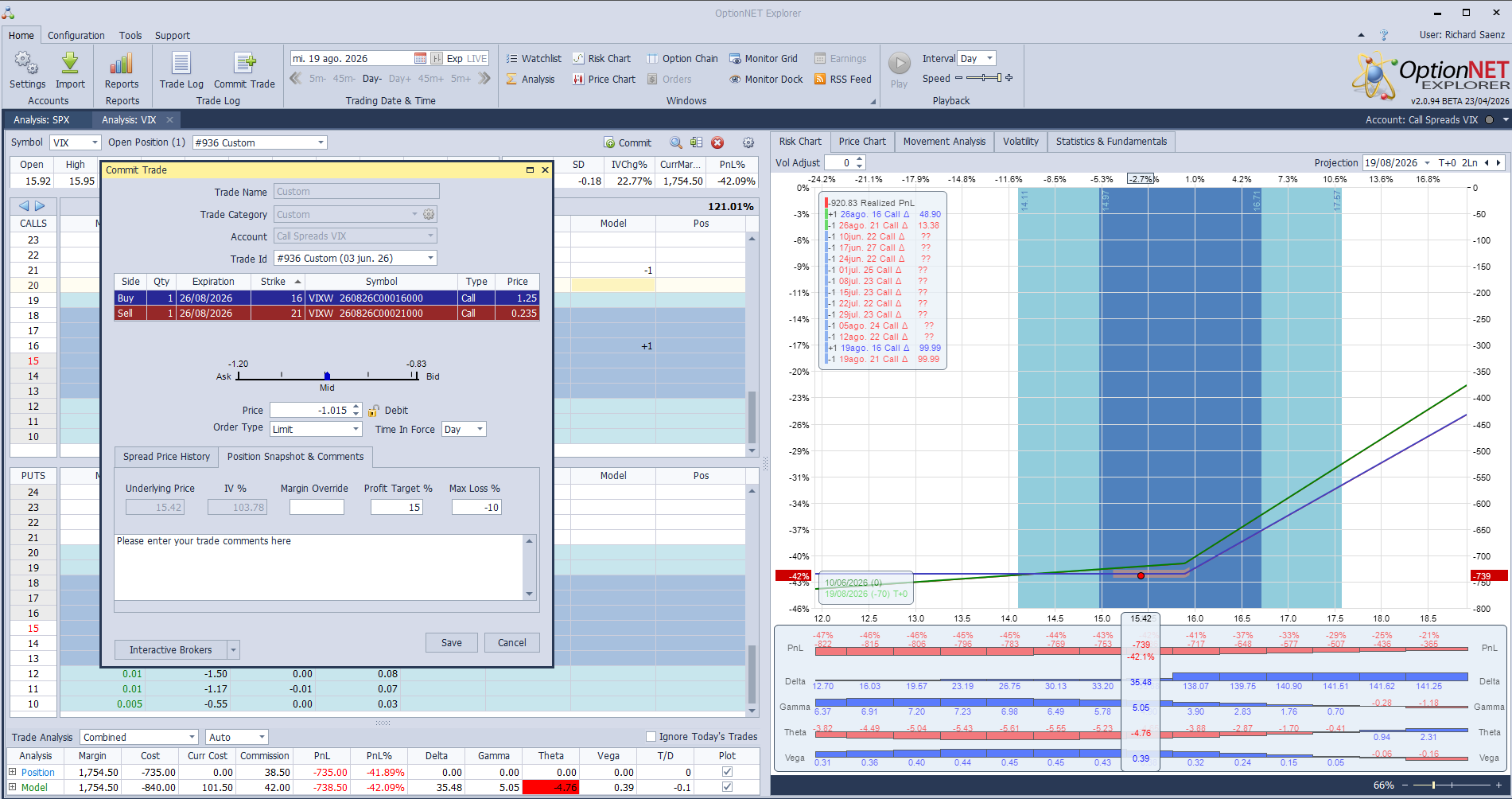The image size is (1512, 799).
Task: Open the Open Position #936 Custom dropdown
Action: (x=321, y=142)
